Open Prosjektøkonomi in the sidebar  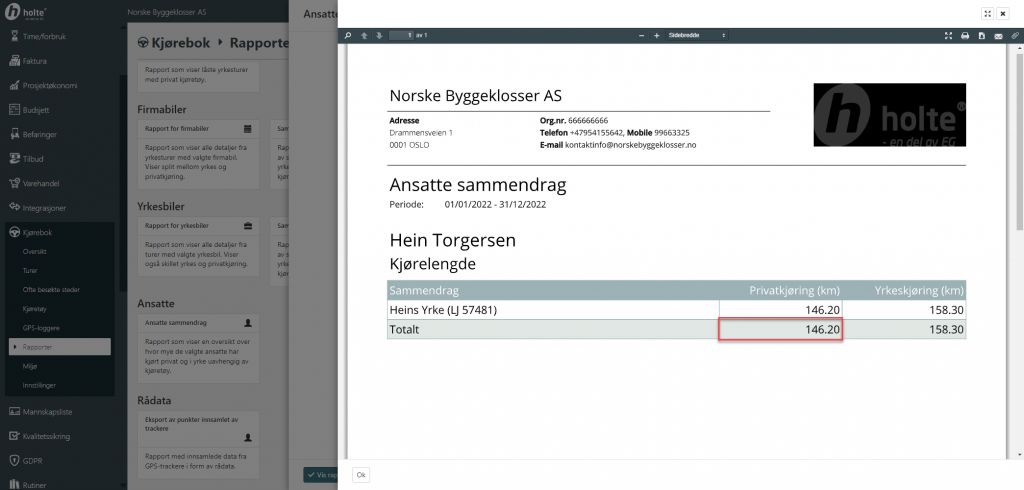coord(49,85)
